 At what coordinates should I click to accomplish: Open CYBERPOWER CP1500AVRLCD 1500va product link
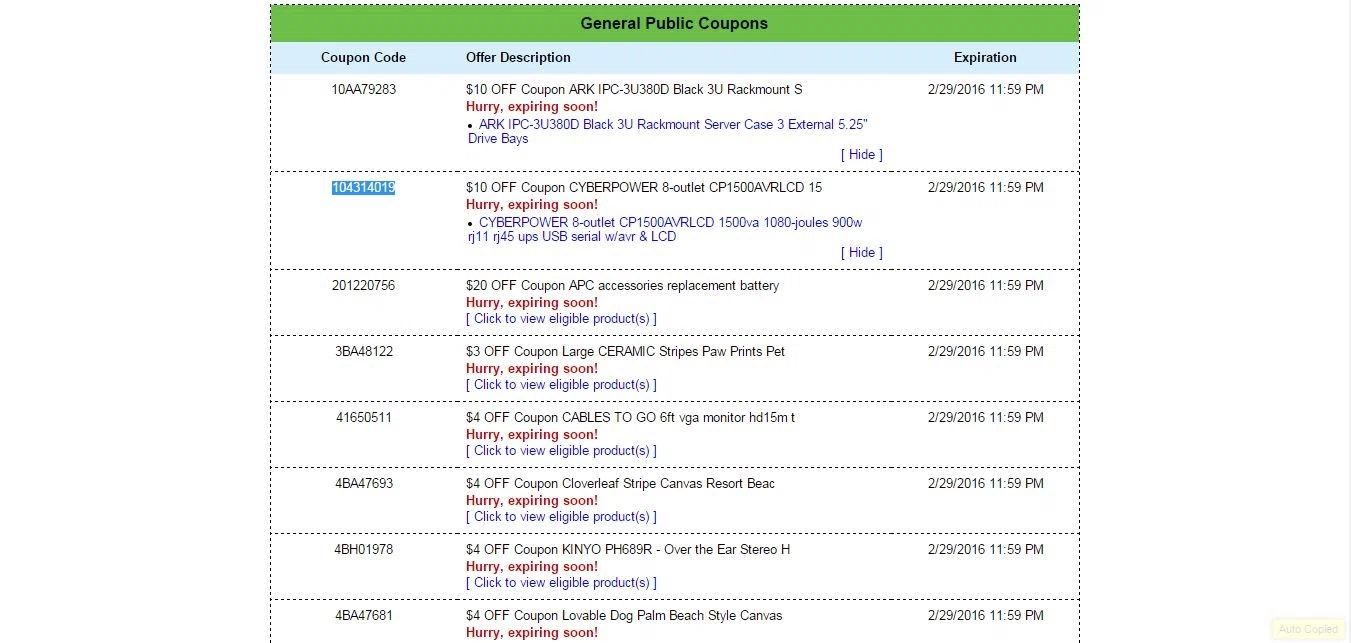pyautogui.click(x=665, y=230)
